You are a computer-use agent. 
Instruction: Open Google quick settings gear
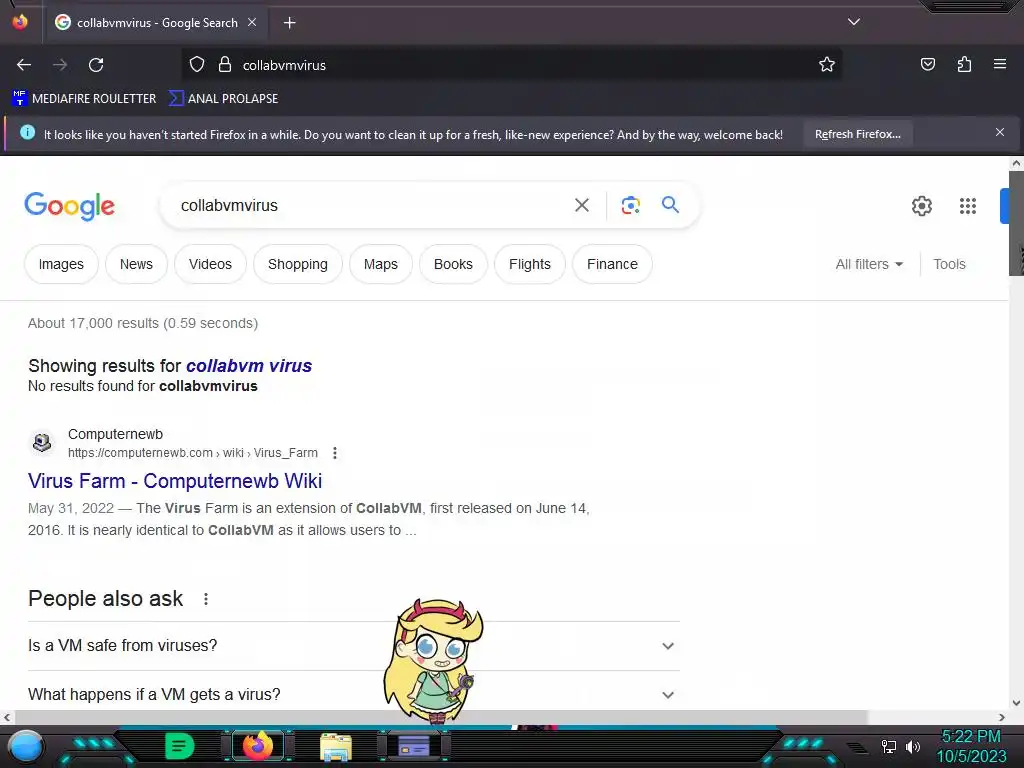point(921,206)
